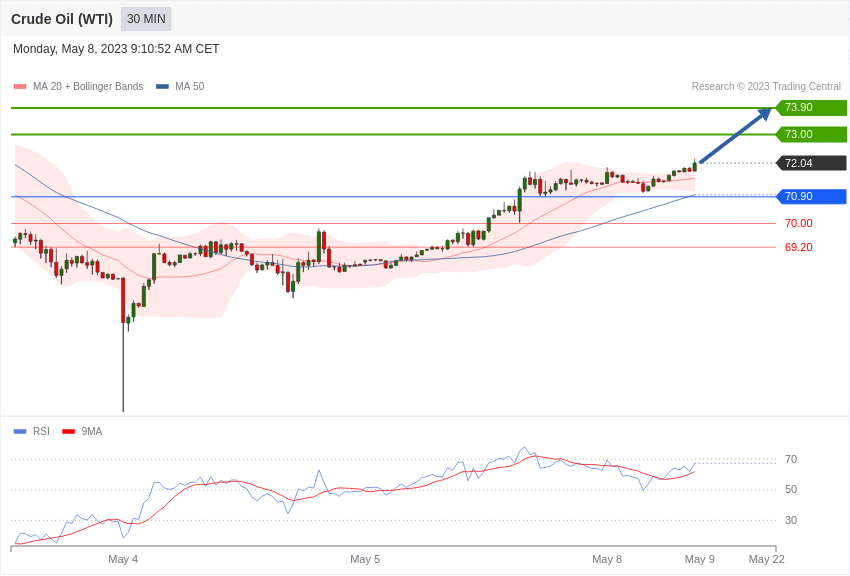Click the red 70.00 support level label

coord(798,224)
